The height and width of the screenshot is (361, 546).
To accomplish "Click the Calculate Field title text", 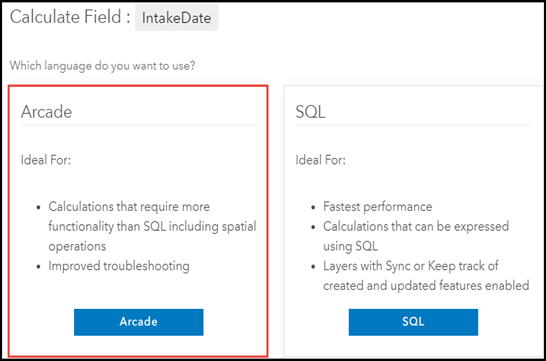I will pos(70,17).
